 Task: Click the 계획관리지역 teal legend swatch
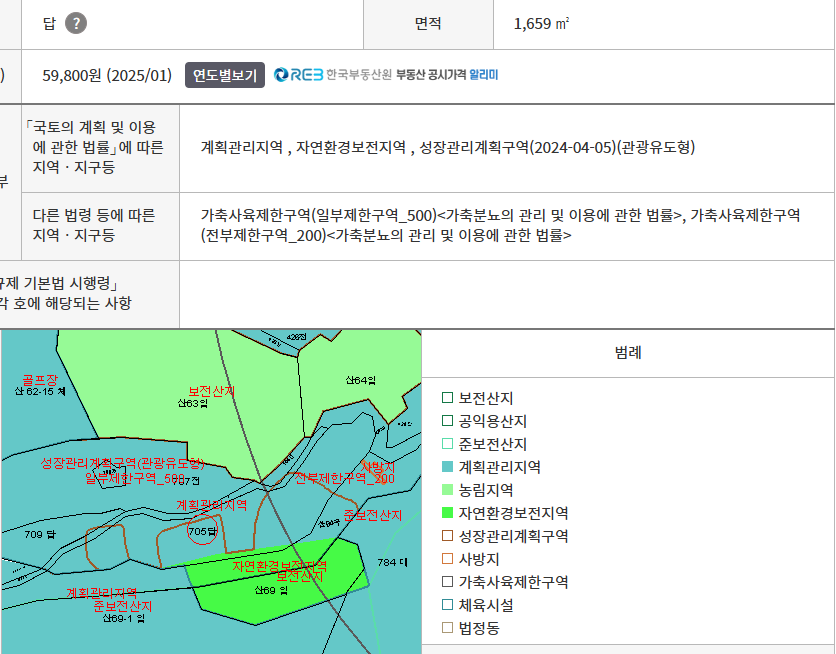447,466
